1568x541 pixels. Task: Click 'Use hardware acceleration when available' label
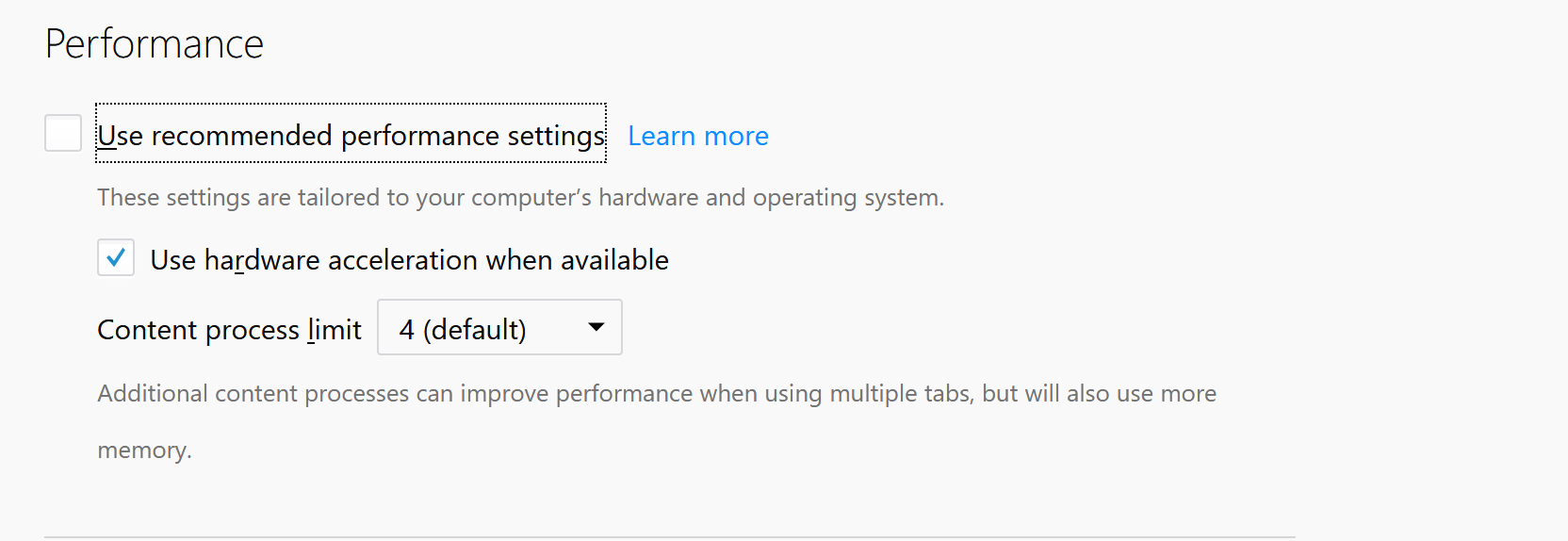409,260
